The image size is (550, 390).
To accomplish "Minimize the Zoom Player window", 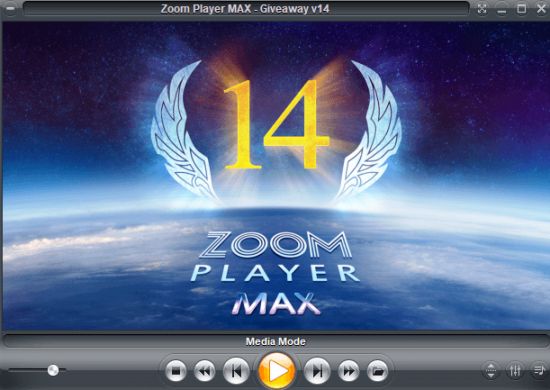I will (x=502, y=9).
